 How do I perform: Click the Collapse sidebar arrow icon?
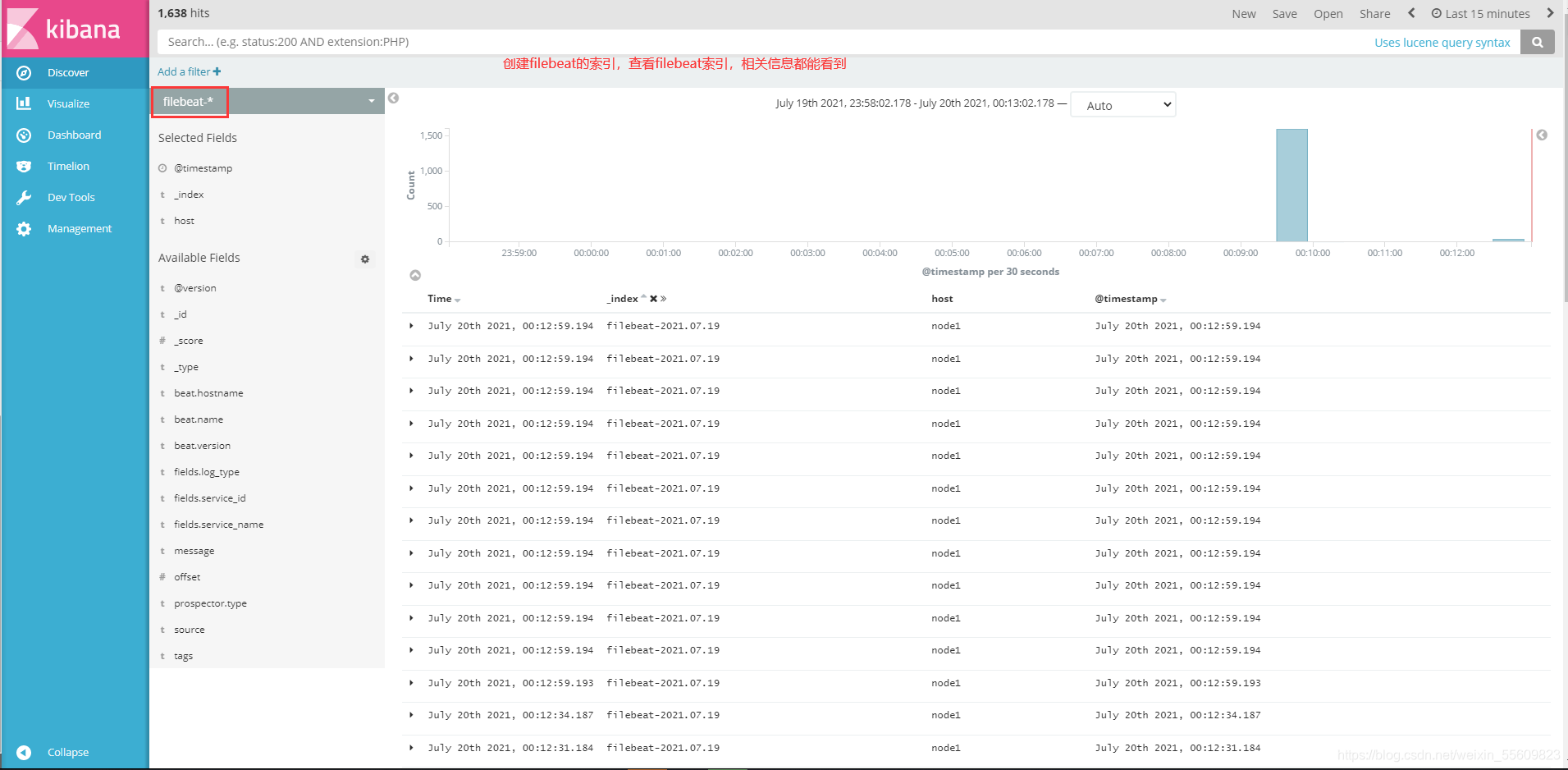(x=24, y=753)
